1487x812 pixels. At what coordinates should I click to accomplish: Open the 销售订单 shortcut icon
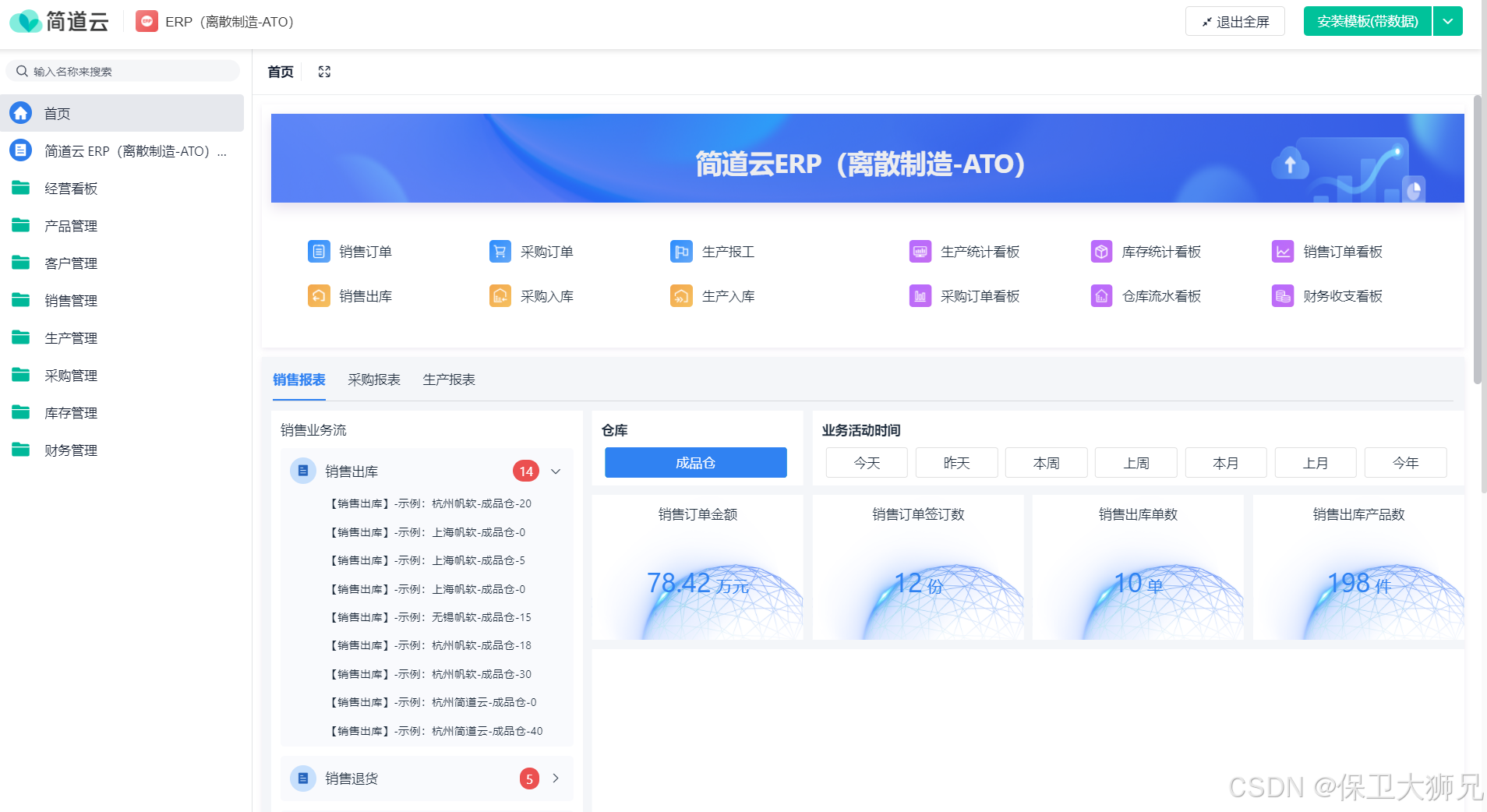pos(319,252)
